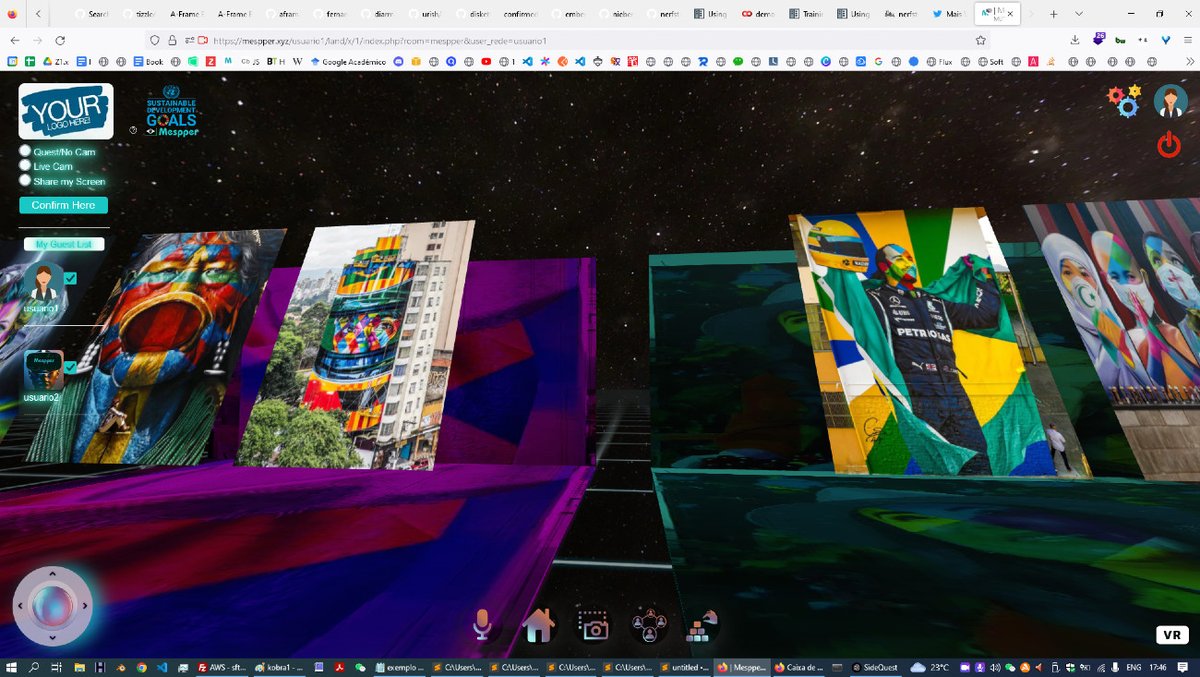Open the Google Acadêmico bookmark
This screenshot has width=1200, height=677.
(349, 61)
